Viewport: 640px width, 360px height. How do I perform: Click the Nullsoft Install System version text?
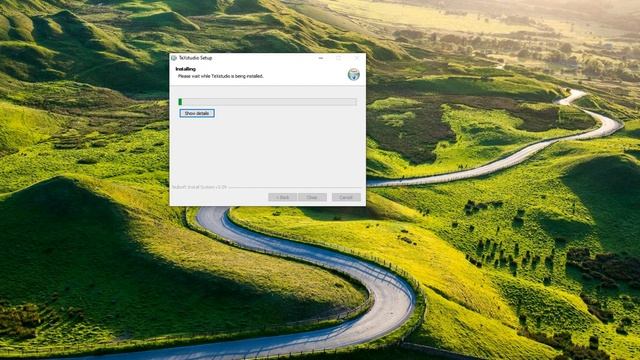(199, 187)
